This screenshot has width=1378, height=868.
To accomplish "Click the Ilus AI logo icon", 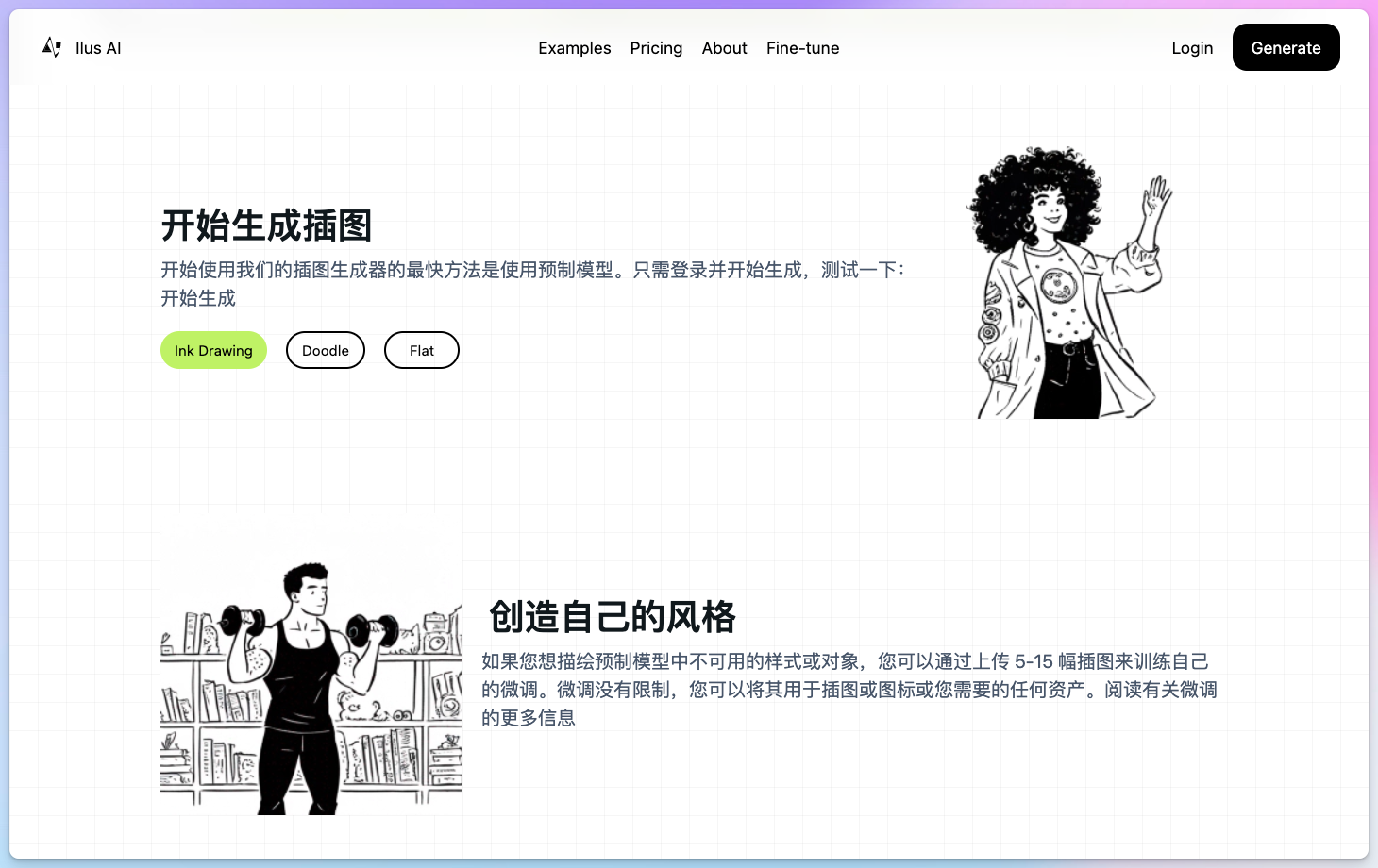I will (51, 47).
